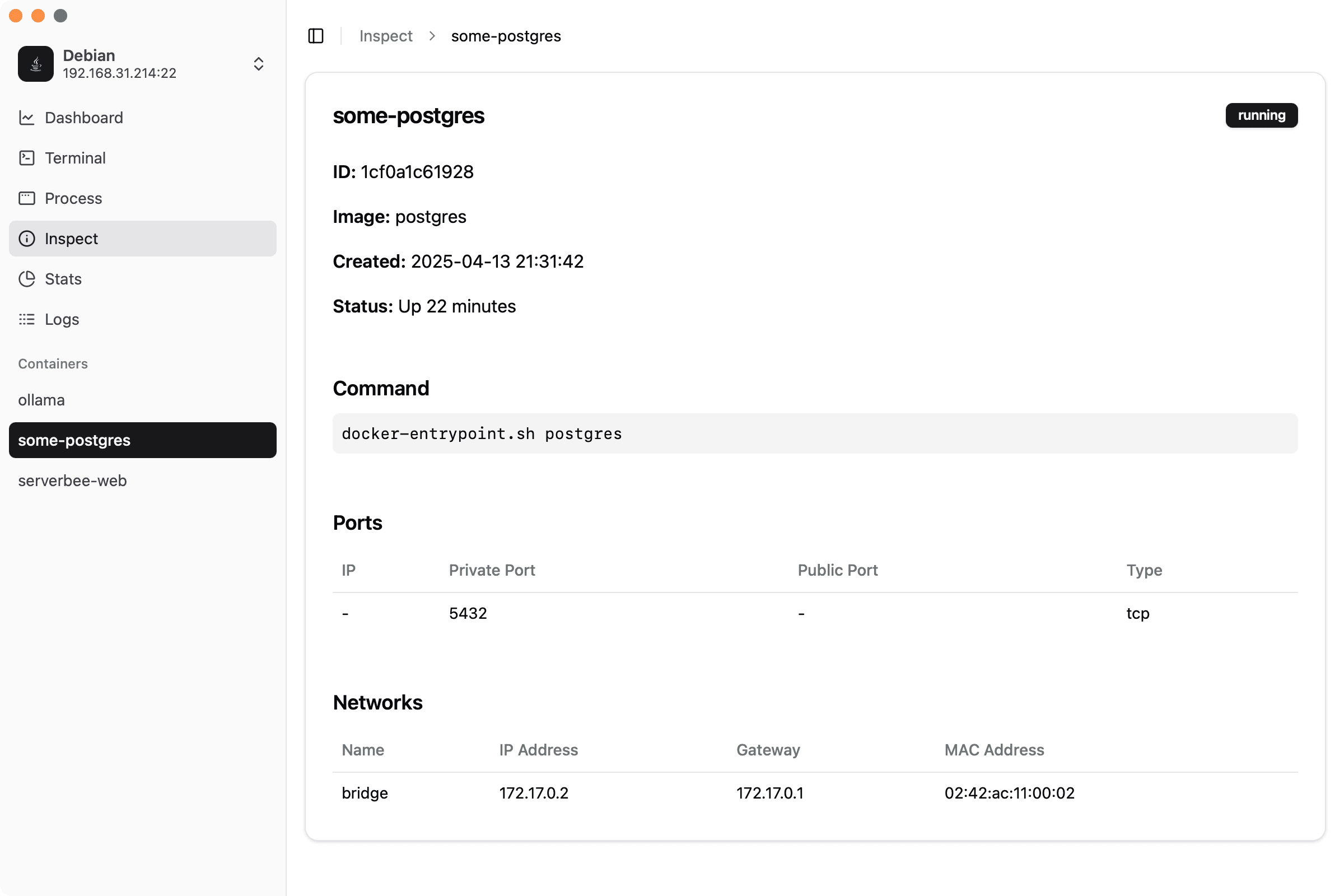Select the ollama container
The height and width of the screenshot is (896, 1344).
pos(41,400)
